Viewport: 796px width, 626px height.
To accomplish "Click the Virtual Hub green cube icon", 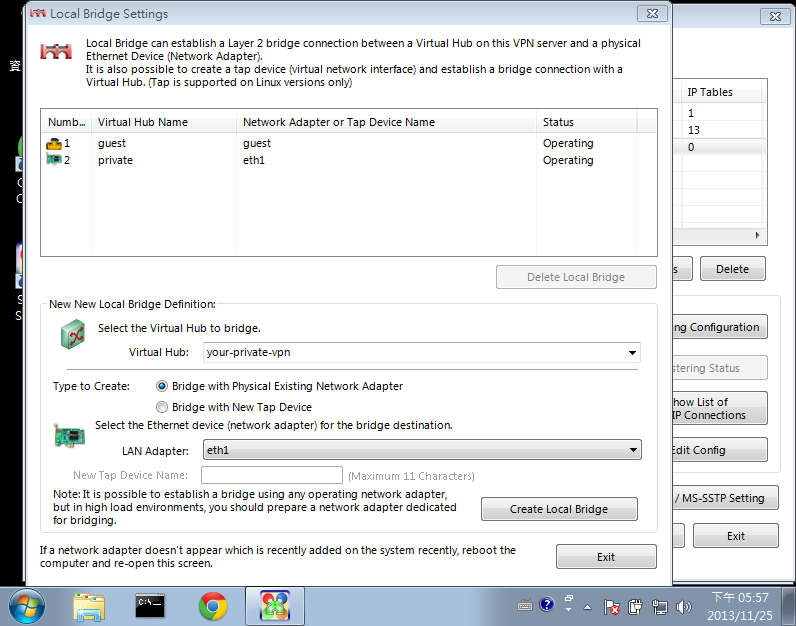I will [73, 334].
